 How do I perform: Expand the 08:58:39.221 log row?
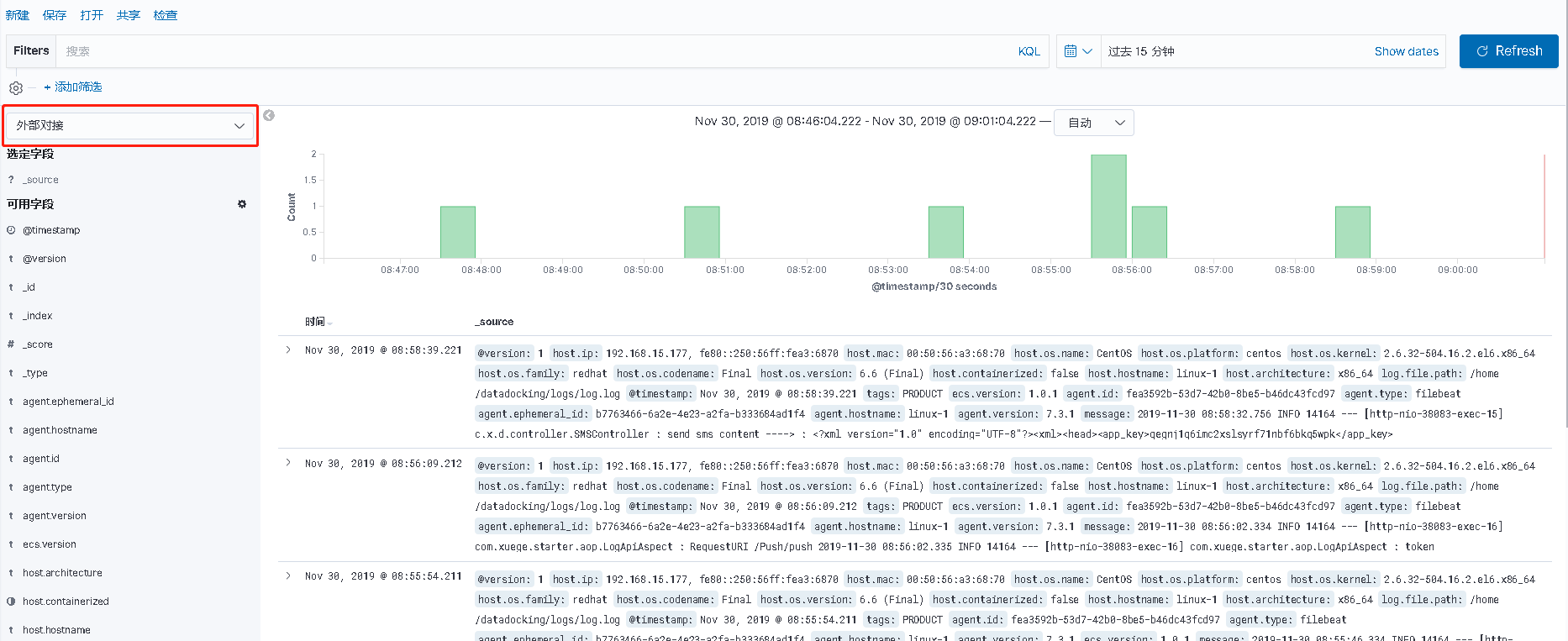288,350
